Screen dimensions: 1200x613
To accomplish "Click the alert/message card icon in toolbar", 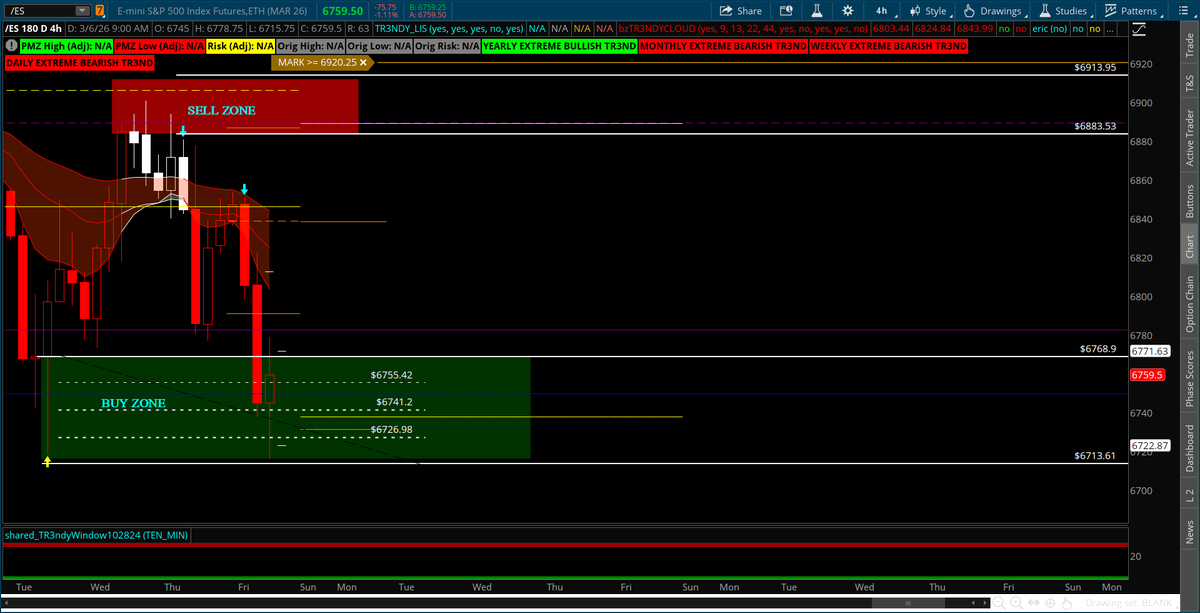I will click(786, 10).
